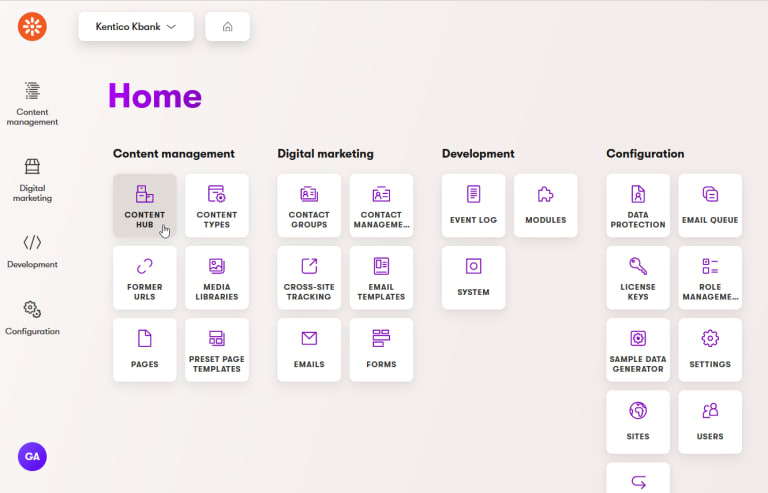768x493 pixels.
Task: Open the Email Templates tile
Action: coord(381,278)
